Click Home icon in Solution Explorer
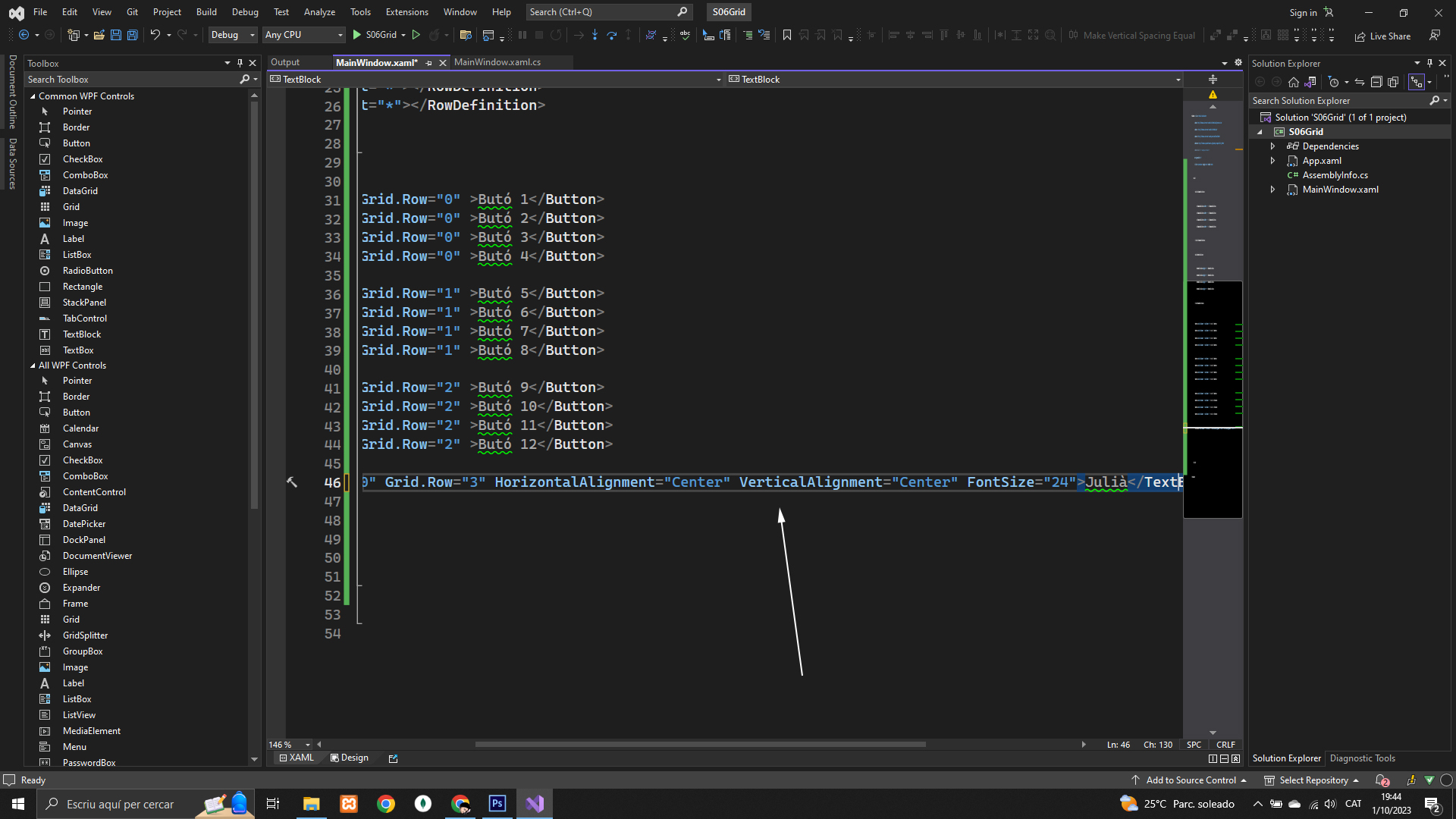Viewport: 1456px width, 819px height. (x=1294, y=82)
